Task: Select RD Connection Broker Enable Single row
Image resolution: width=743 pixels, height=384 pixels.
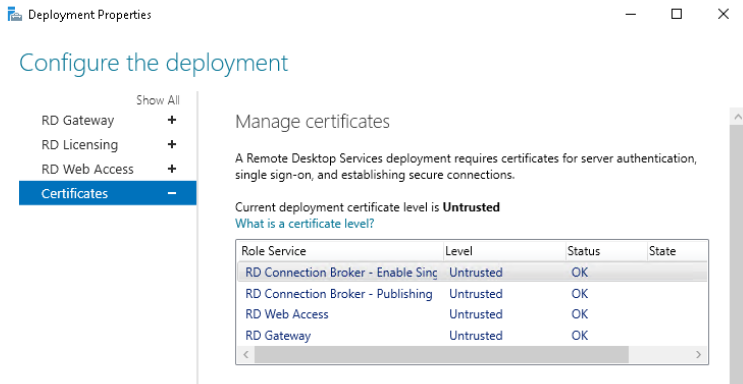Action: 471,273
